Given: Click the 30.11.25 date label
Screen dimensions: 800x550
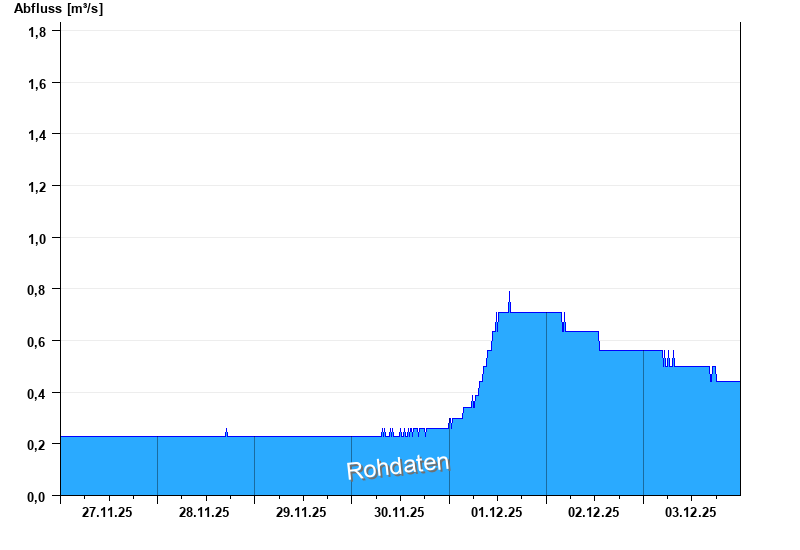Looking at the screenshot, I should (399, 512).
